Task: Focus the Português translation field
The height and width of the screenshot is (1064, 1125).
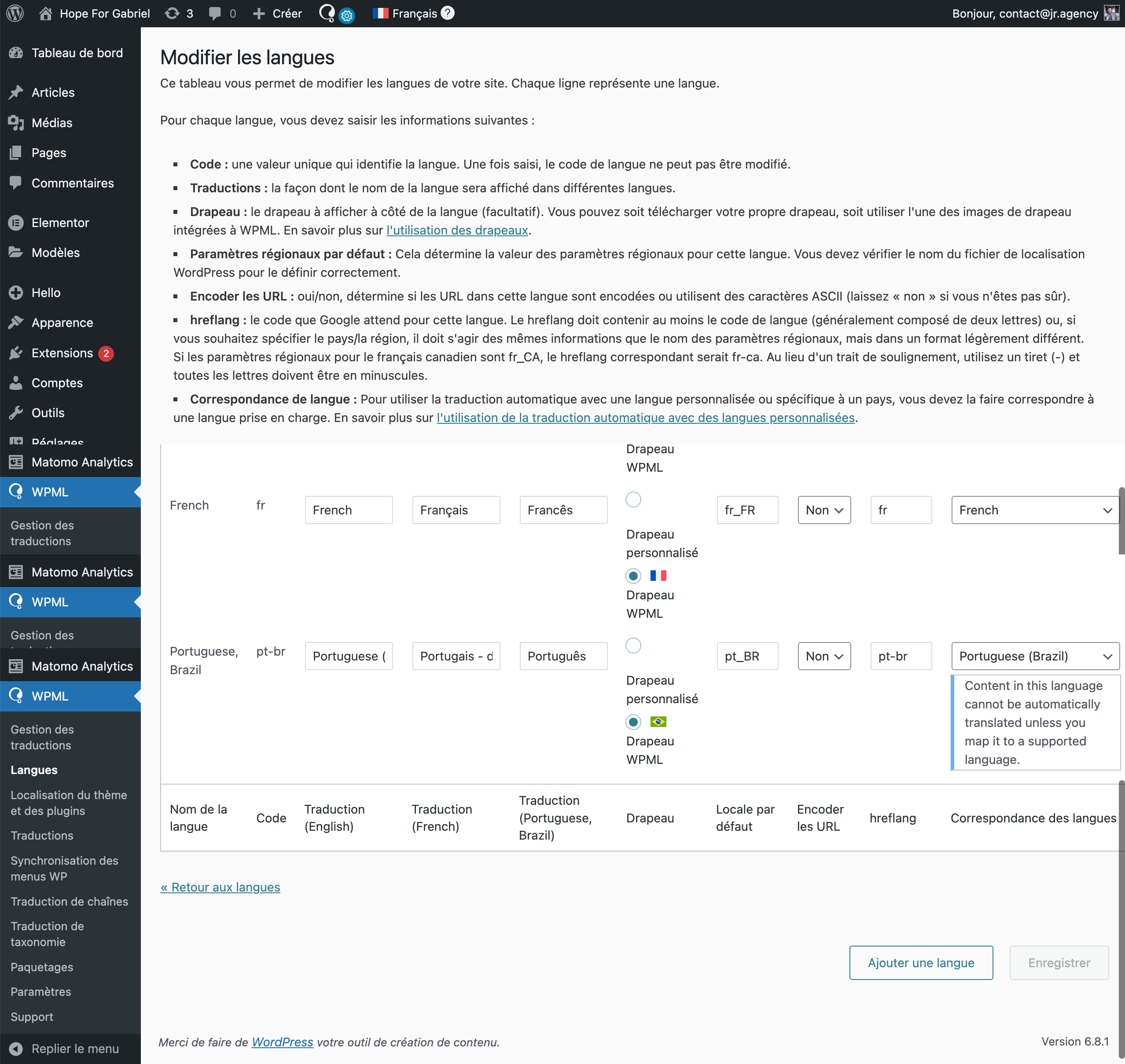Action: point(563,656)
